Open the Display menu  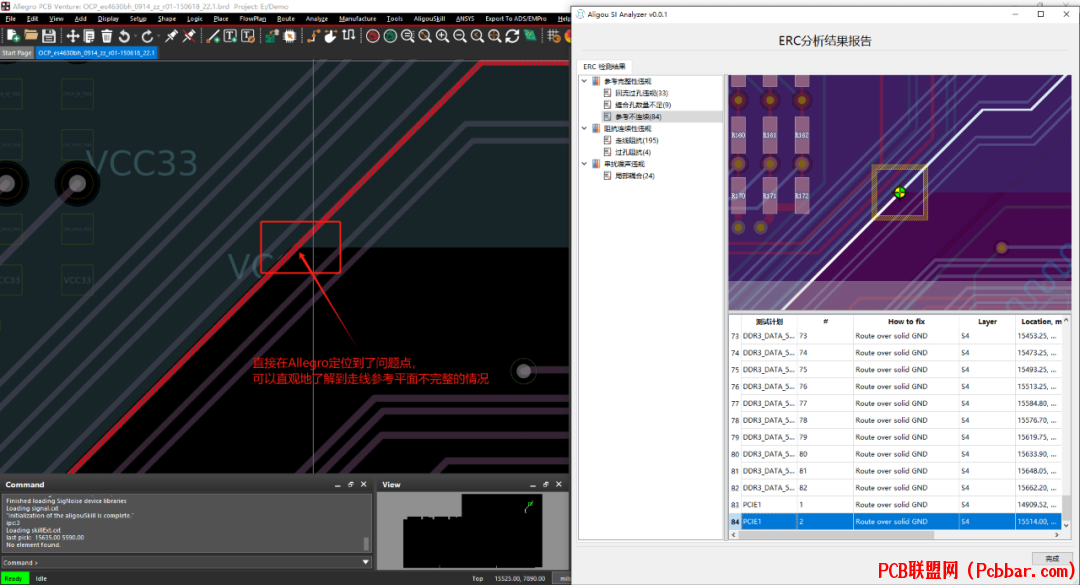[x=108, y=19]
